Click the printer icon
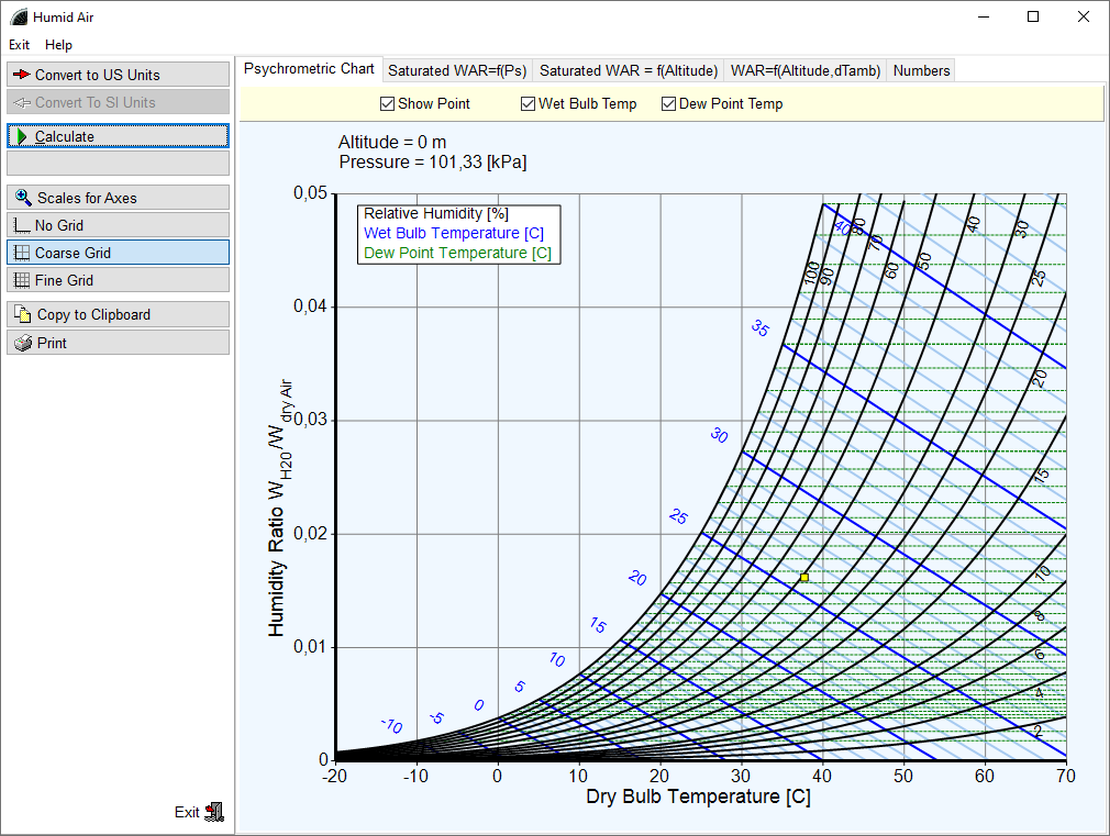 23,343
